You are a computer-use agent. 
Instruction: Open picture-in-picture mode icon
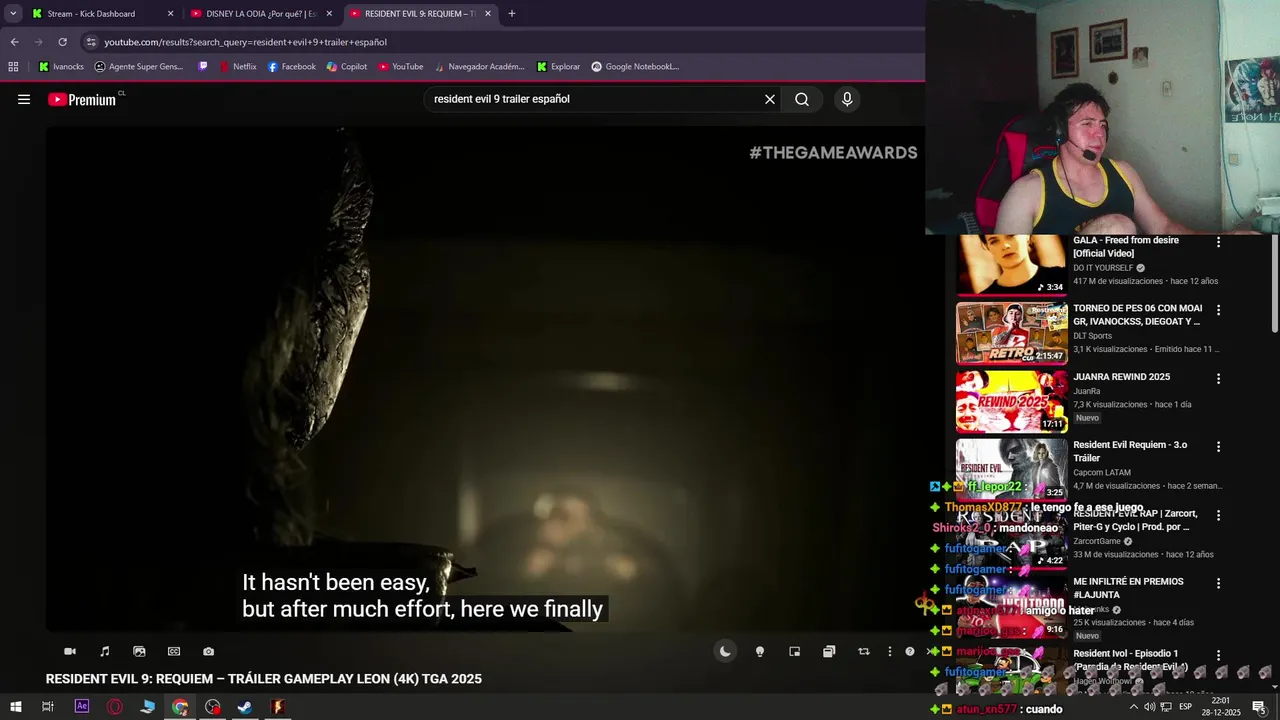(x=794, y=652)
